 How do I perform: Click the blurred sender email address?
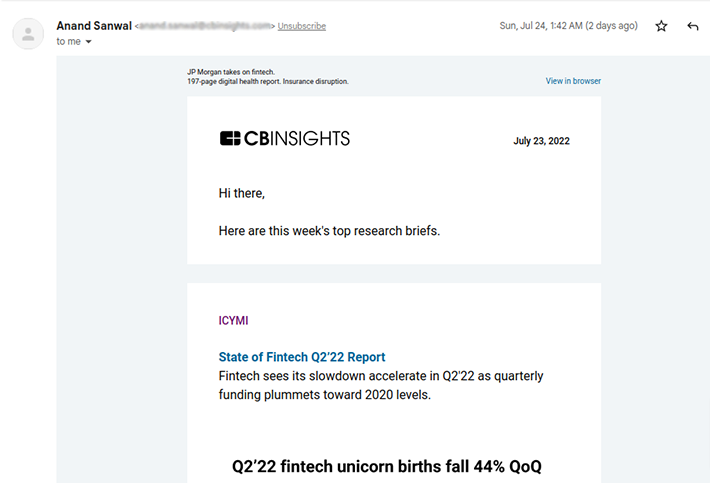(x=205, y=26)
